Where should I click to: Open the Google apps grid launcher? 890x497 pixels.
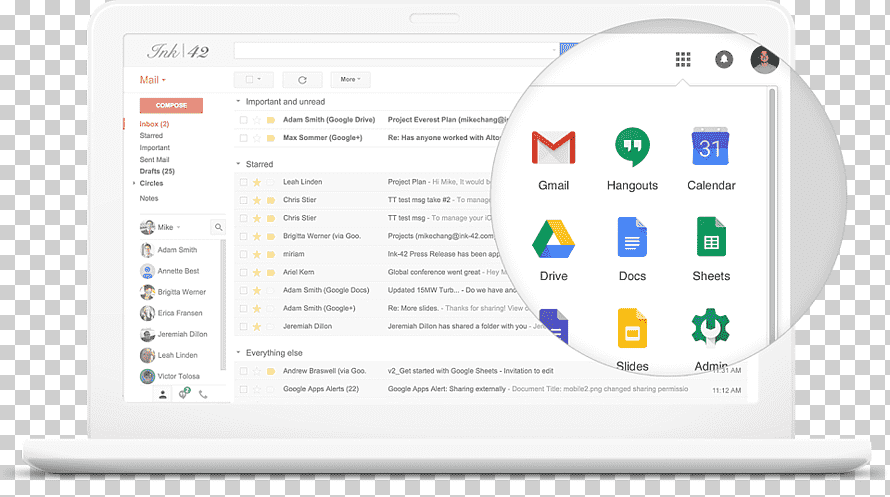coord(683,59)
